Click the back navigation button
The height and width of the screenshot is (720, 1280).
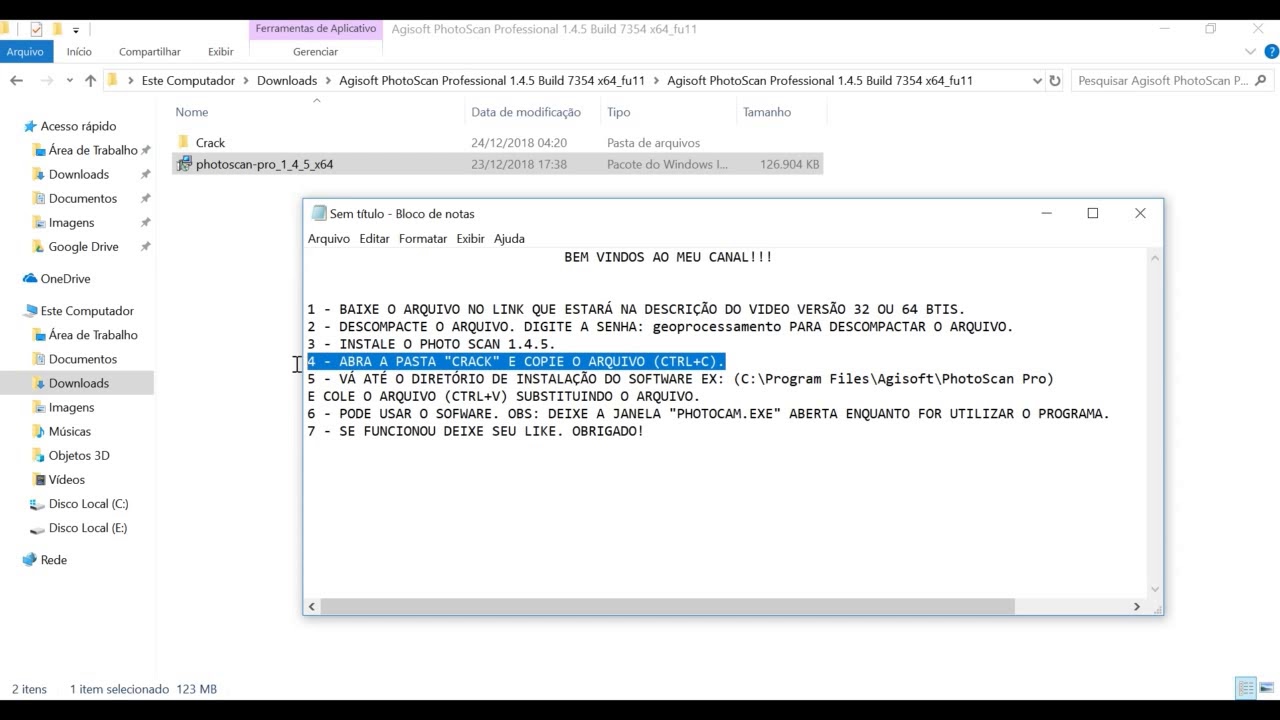click(16, 80)
